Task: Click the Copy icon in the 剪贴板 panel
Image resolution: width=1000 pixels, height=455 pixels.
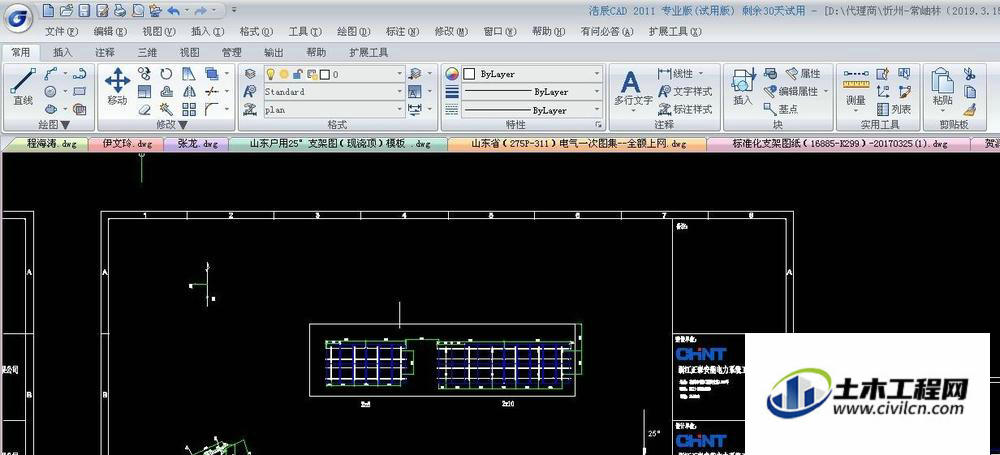Action: click(x=969, y=92)
